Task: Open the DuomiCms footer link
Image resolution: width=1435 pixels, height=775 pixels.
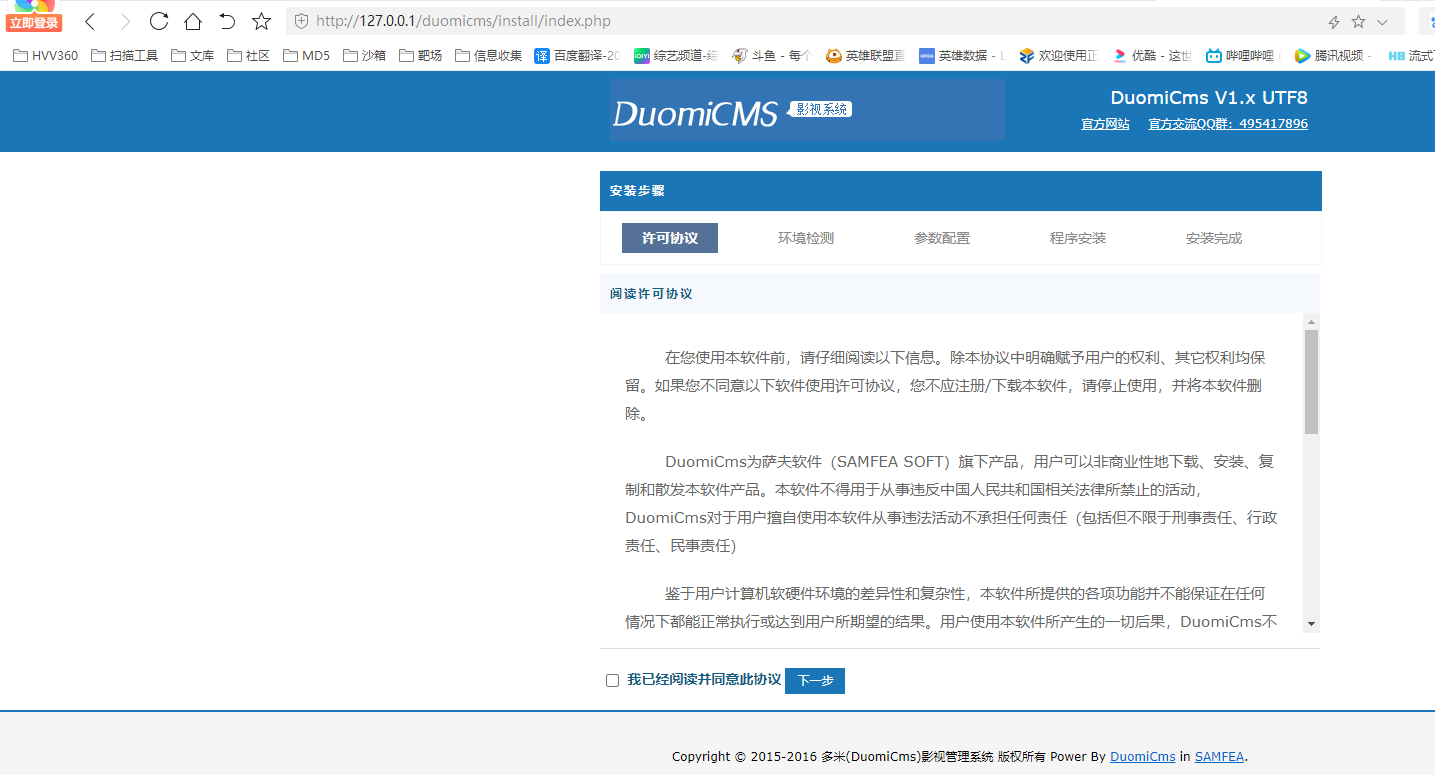Action: tap(1143, 757)
